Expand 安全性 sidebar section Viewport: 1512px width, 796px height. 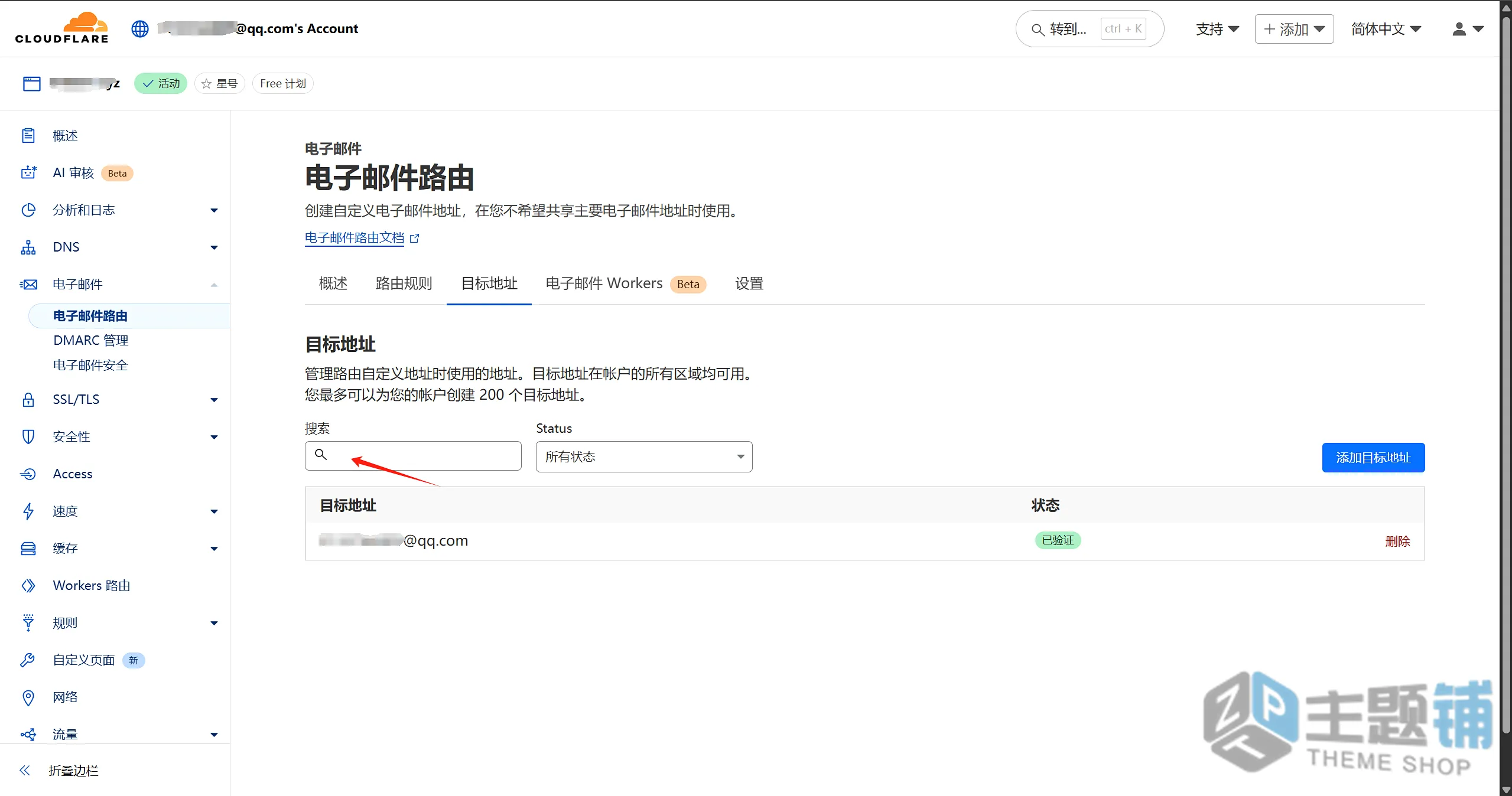(x=214, y=438)
